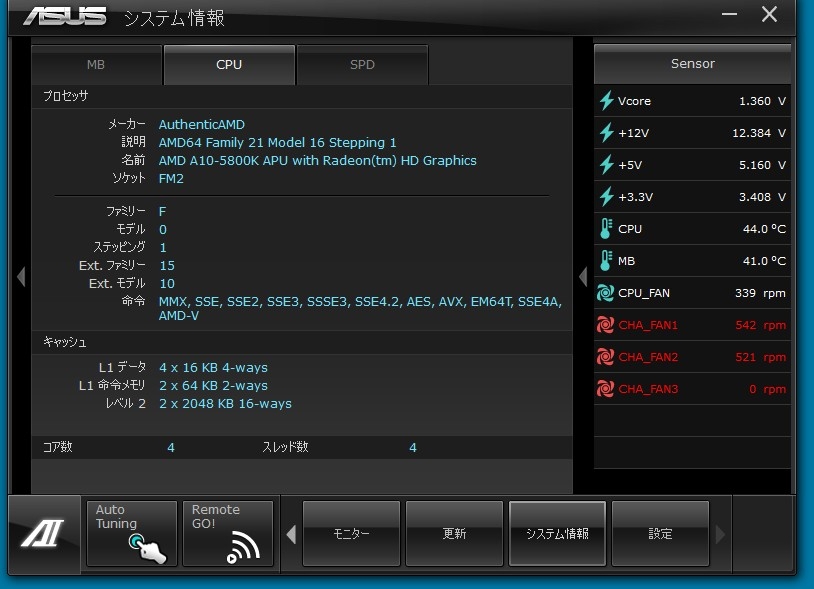This screenshot has height=589, width=814.
Task: Click the プロセッサ section header
Action: pyautogui.click(x=65, y=96)
